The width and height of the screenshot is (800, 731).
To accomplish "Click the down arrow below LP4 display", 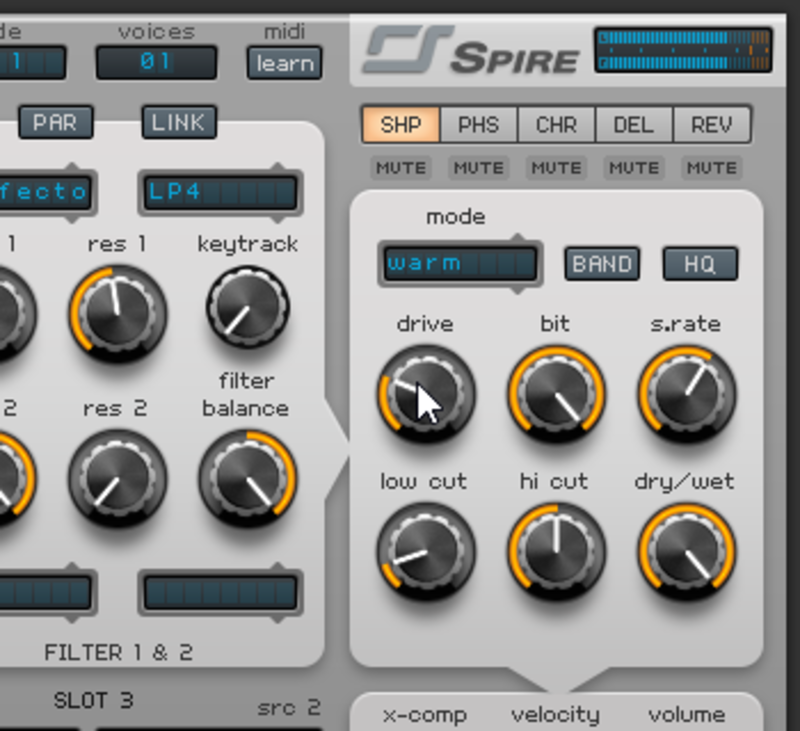I will (x=278, y=218).
